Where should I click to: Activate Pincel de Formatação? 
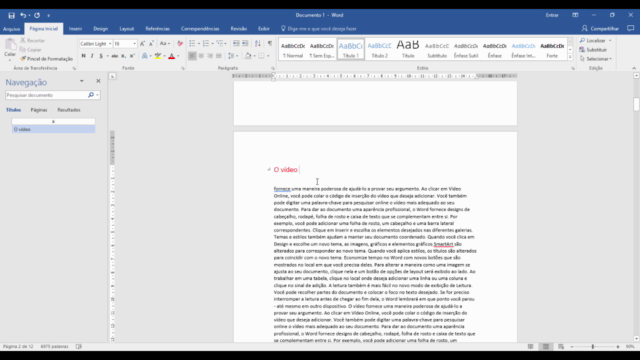(47, 59)
